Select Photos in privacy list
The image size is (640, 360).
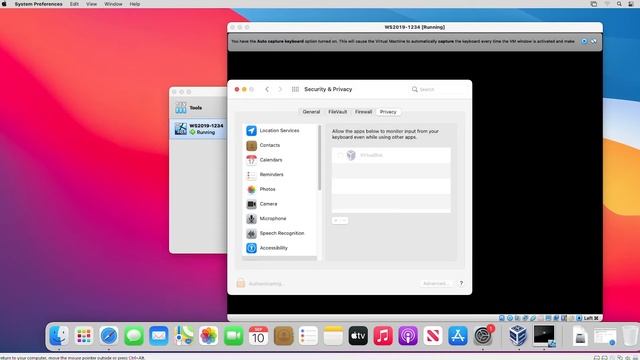point(280,189)
